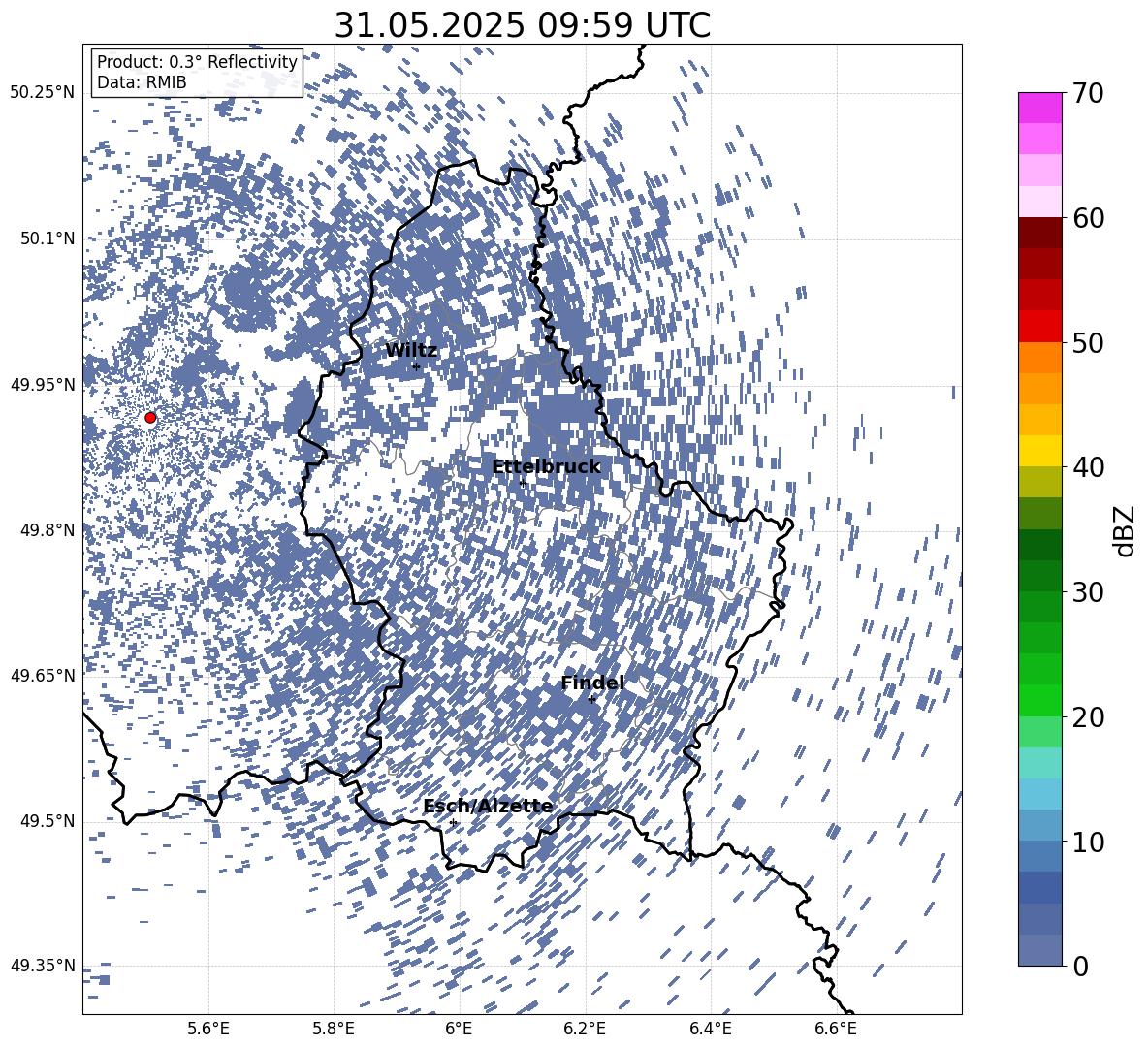The height and width of the screenshot is (1048, 1148).
Task: Click the 50.25°N latitude label
Action: (x=43, y=93)
